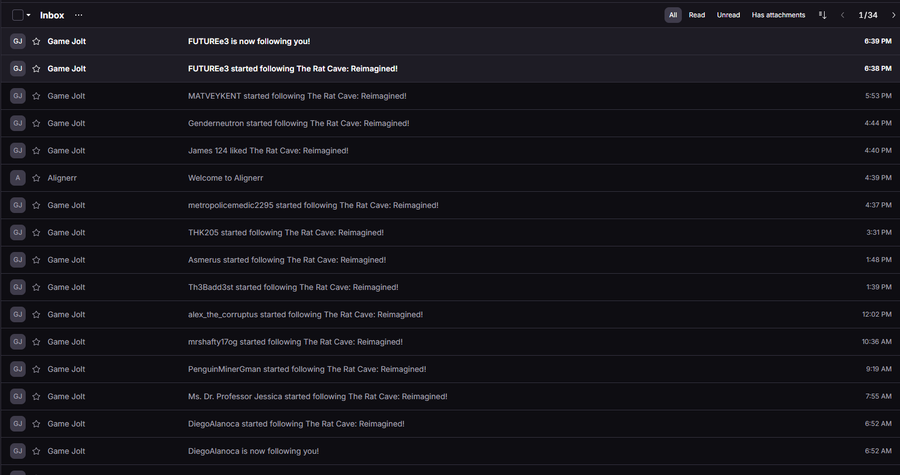Click the Alignerr sender avatar
Screen dimensions: 900x475
click(17, 178)
